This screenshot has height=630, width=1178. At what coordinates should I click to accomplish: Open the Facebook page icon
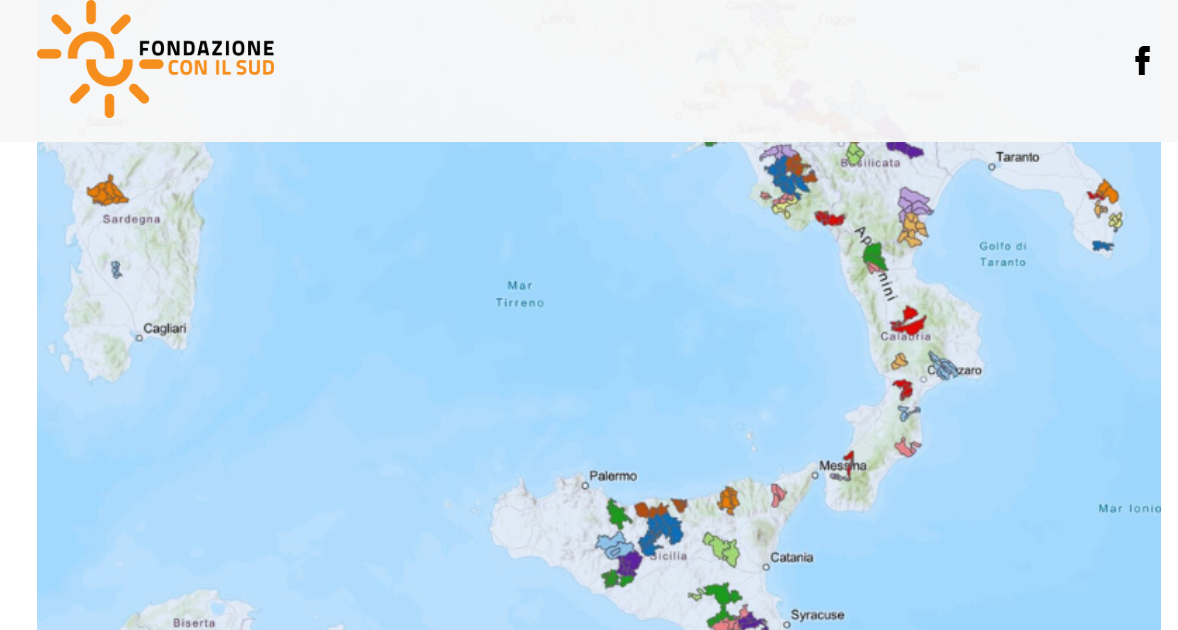[x=1141, y=61]
